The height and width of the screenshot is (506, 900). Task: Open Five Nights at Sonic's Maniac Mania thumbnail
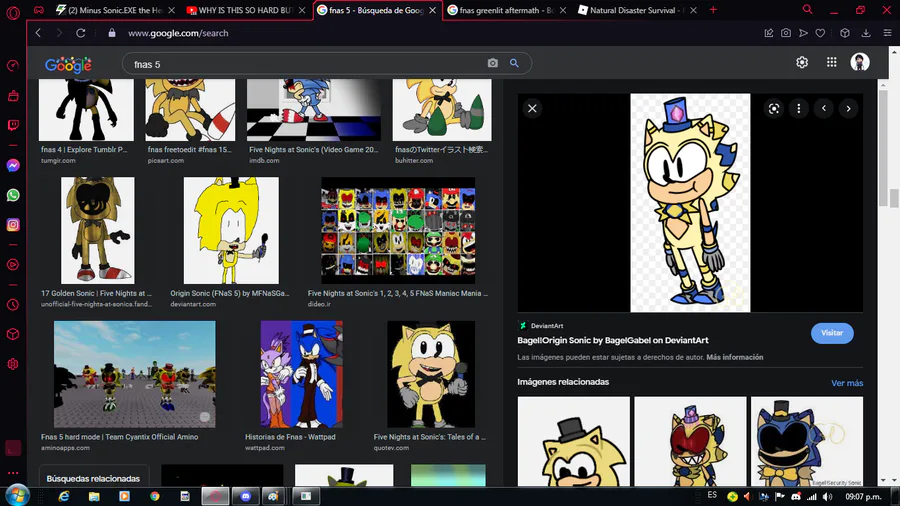(398, 230)
